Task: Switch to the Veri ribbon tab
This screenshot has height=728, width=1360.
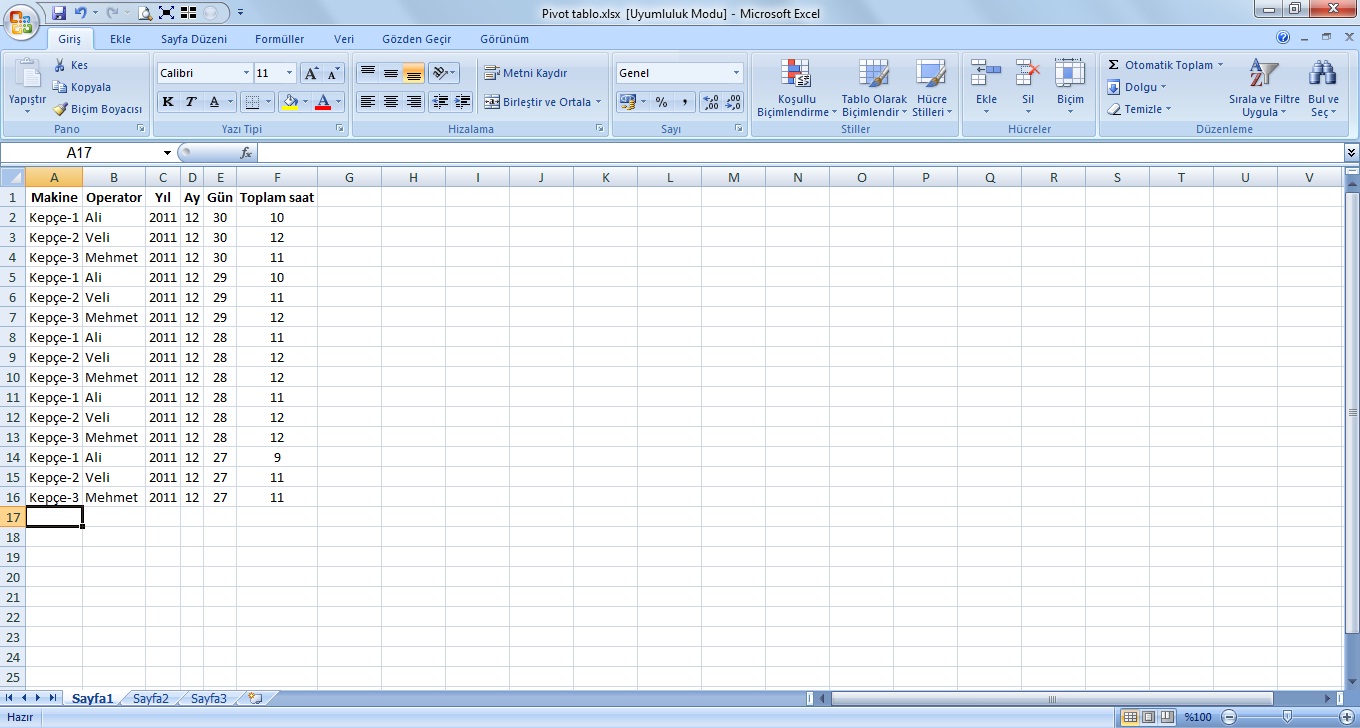Action: click(344, 39)
